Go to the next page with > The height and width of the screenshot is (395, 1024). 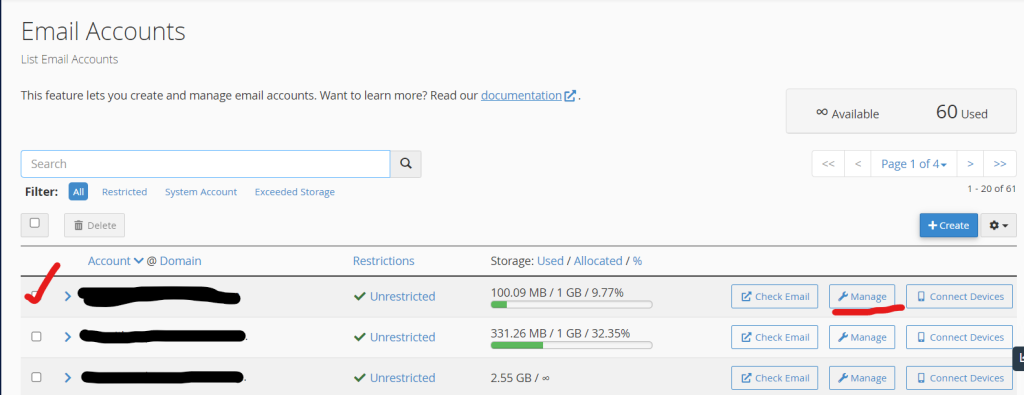pos(970,164)
